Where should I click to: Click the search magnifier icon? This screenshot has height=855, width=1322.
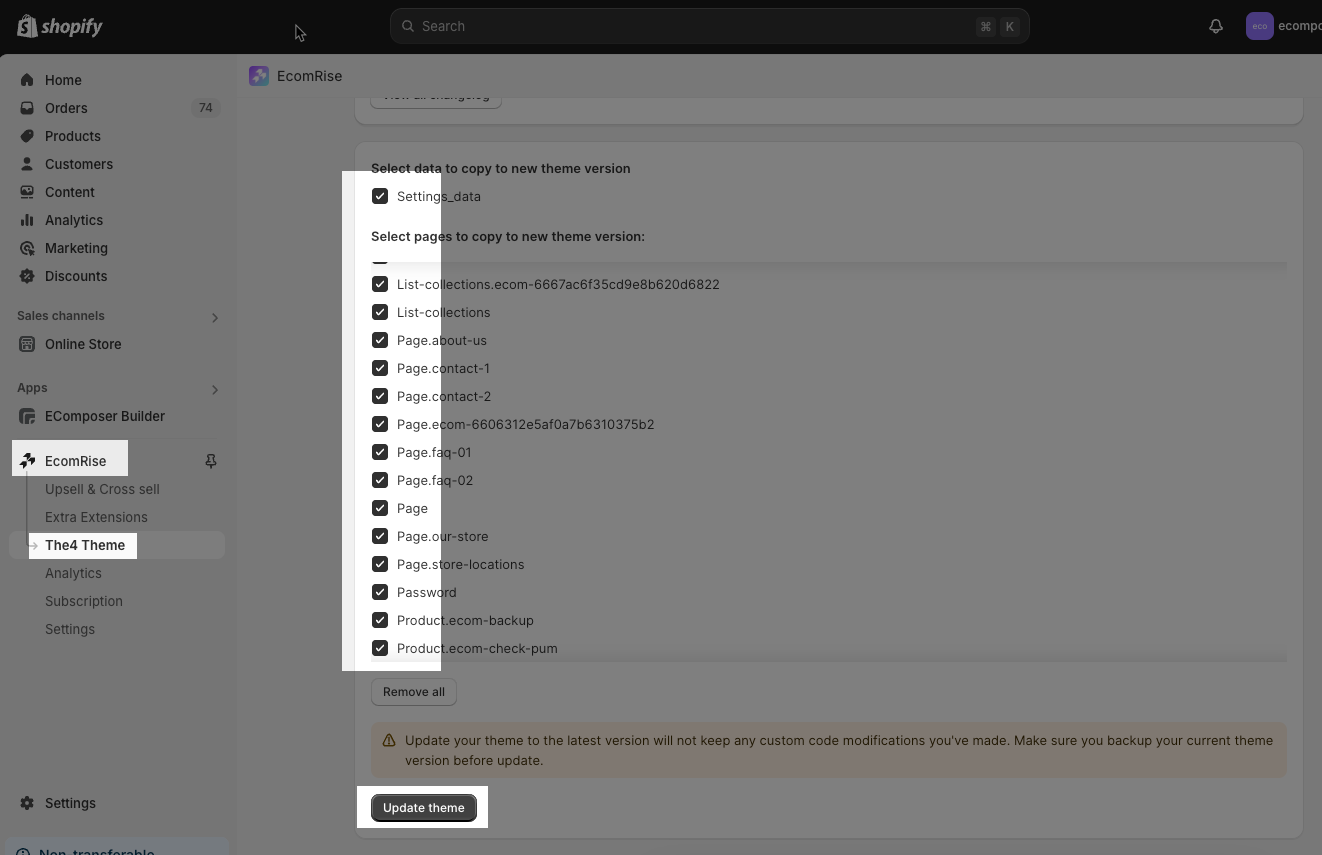coord(408,26)
